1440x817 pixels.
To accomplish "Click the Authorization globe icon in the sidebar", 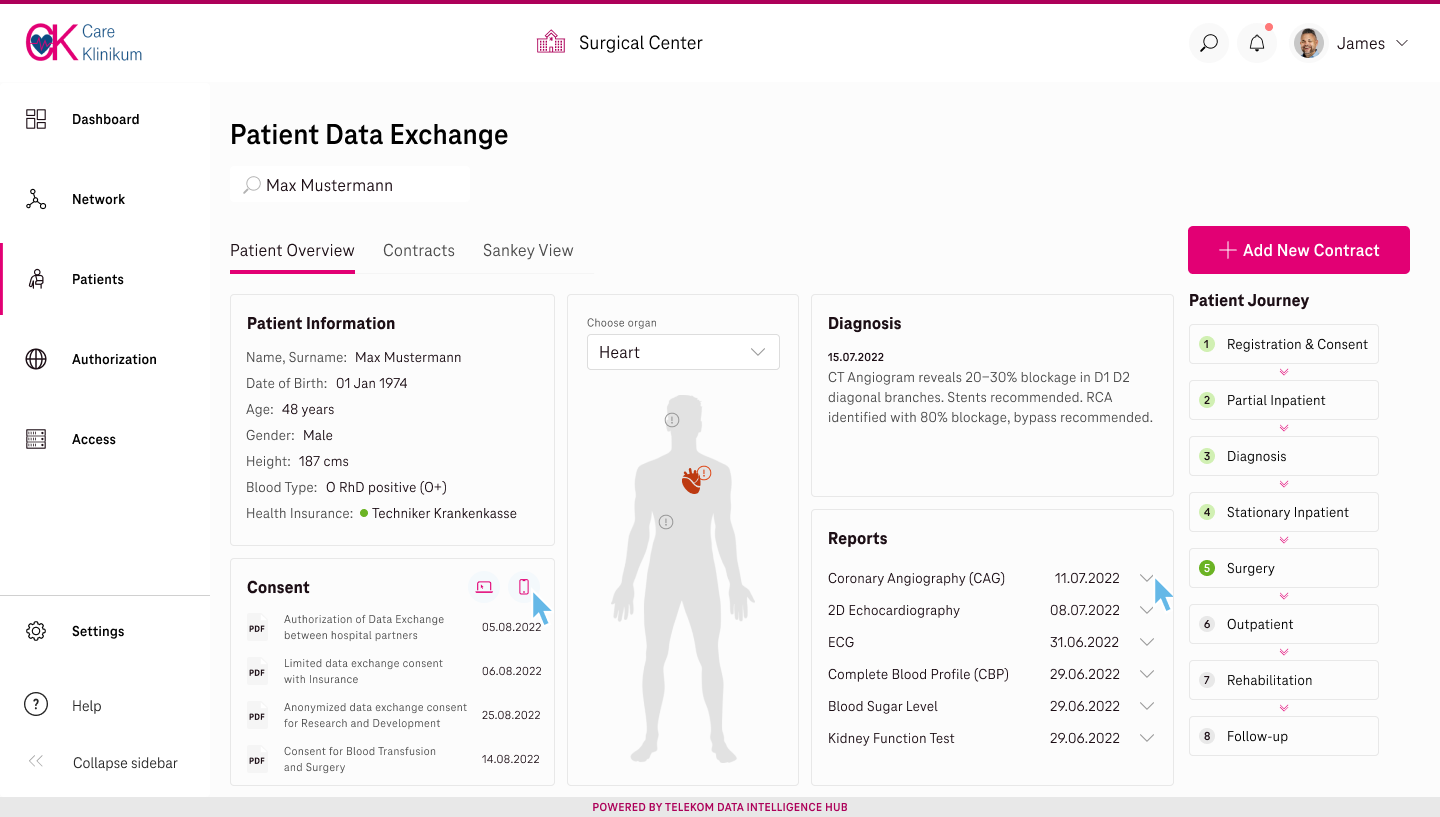I will tap(35, 359).
